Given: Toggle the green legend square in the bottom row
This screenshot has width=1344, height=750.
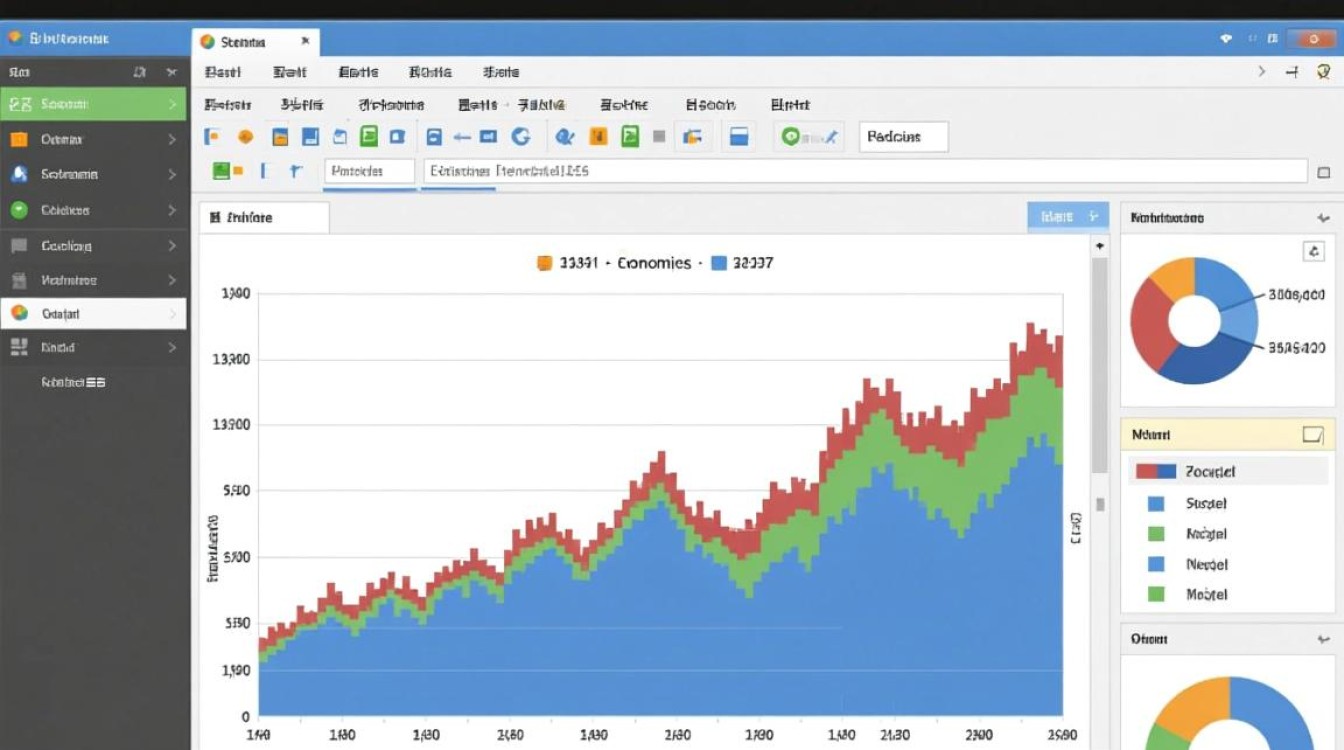Looking at the screenshot, I should pyautogui.click(x=1157, y=594).
